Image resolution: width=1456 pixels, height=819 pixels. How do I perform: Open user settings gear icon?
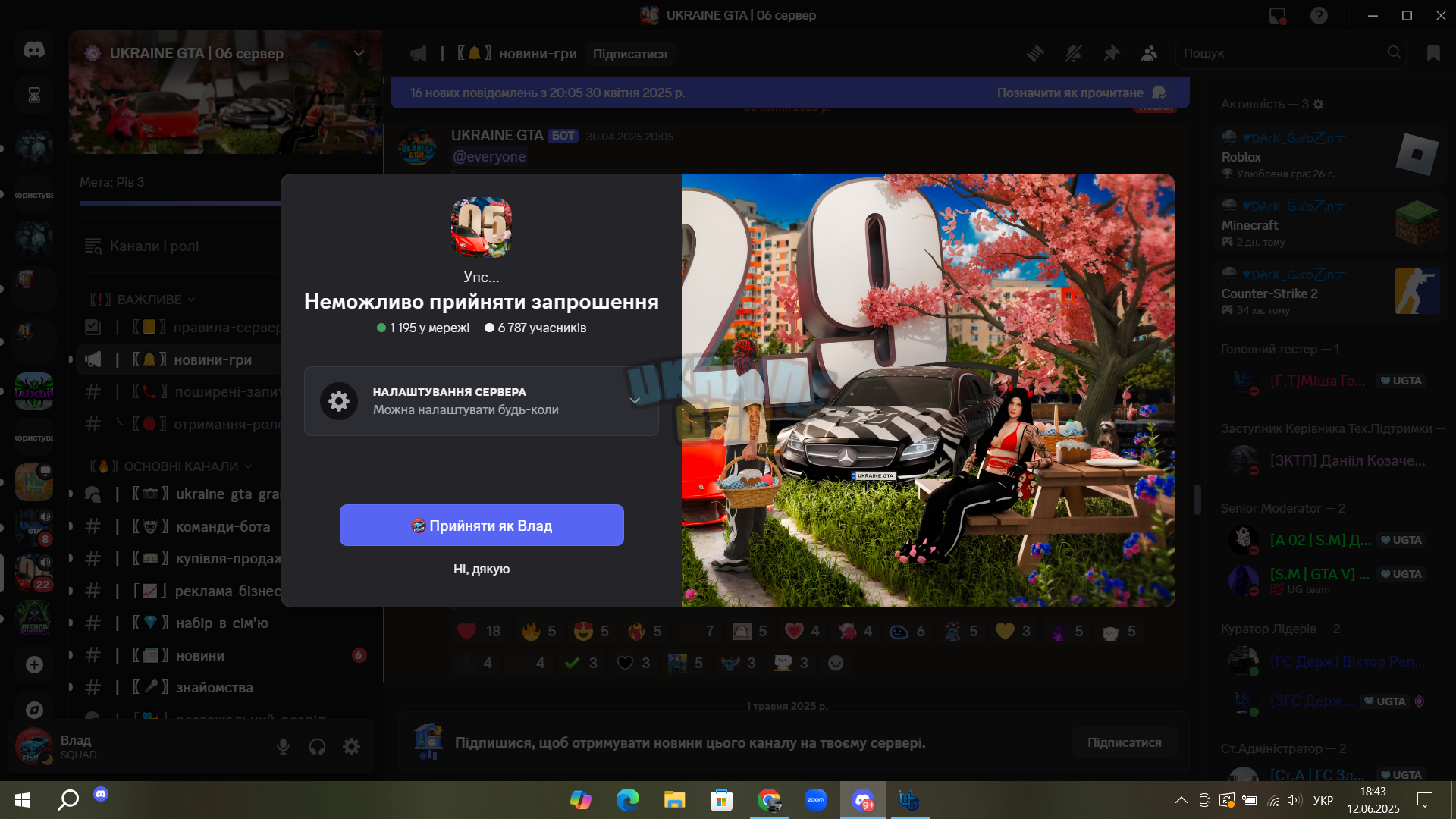tap(351, 747)
